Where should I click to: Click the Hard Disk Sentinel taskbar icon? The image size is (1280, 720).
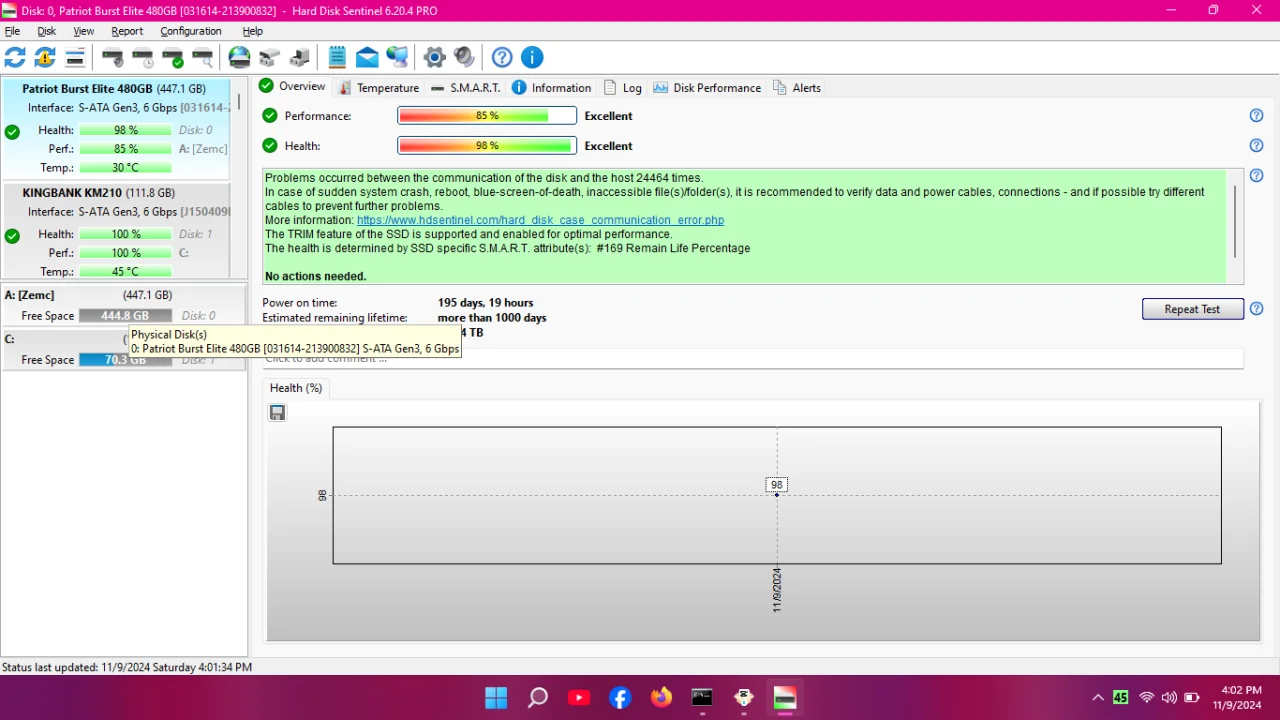point(785,698)
